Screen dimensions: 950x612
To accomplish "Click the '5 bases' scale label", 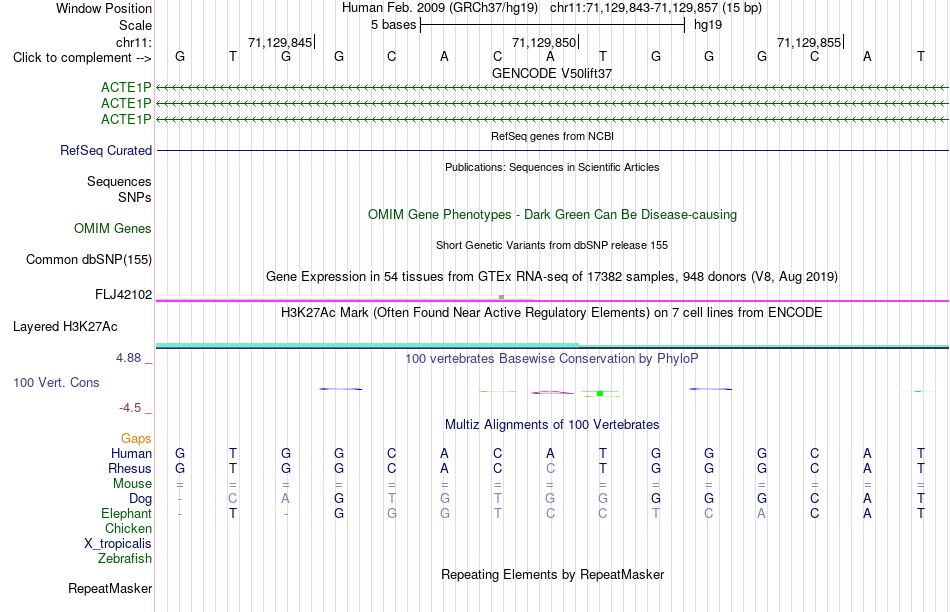I will (x=394, y=25).
